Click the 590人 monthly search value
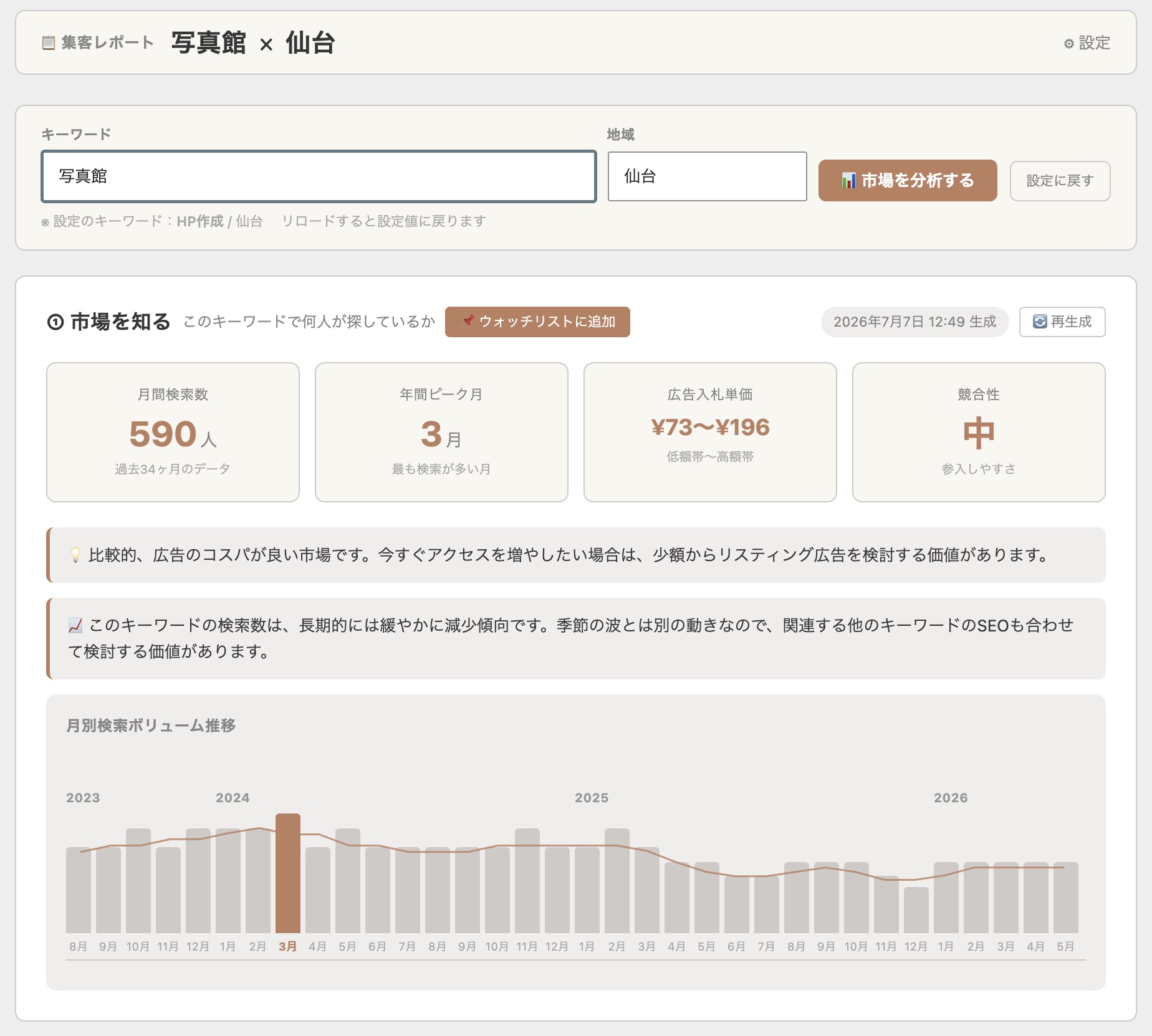 tap(173, 434)
